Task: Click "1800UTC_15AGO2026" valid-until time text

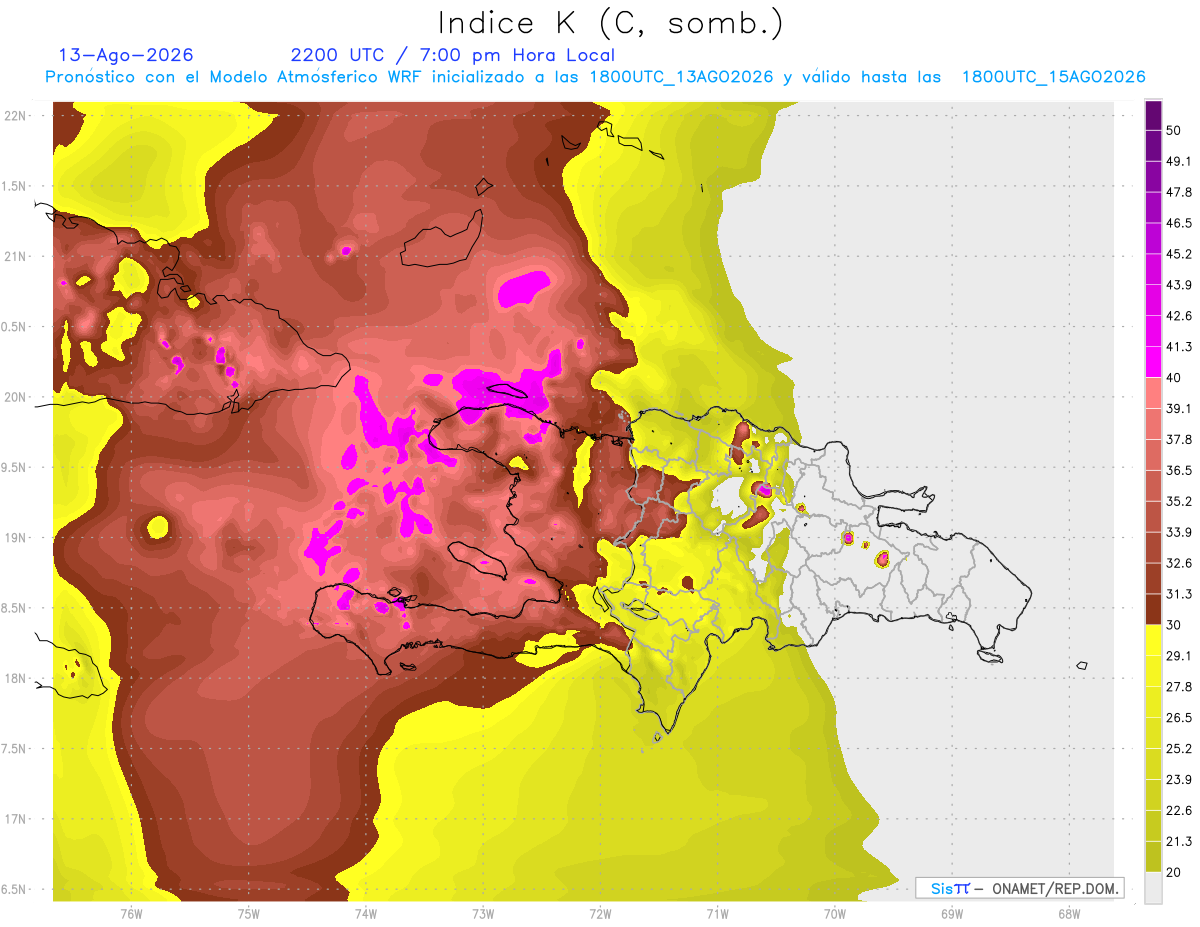Action: [1053, 77]
